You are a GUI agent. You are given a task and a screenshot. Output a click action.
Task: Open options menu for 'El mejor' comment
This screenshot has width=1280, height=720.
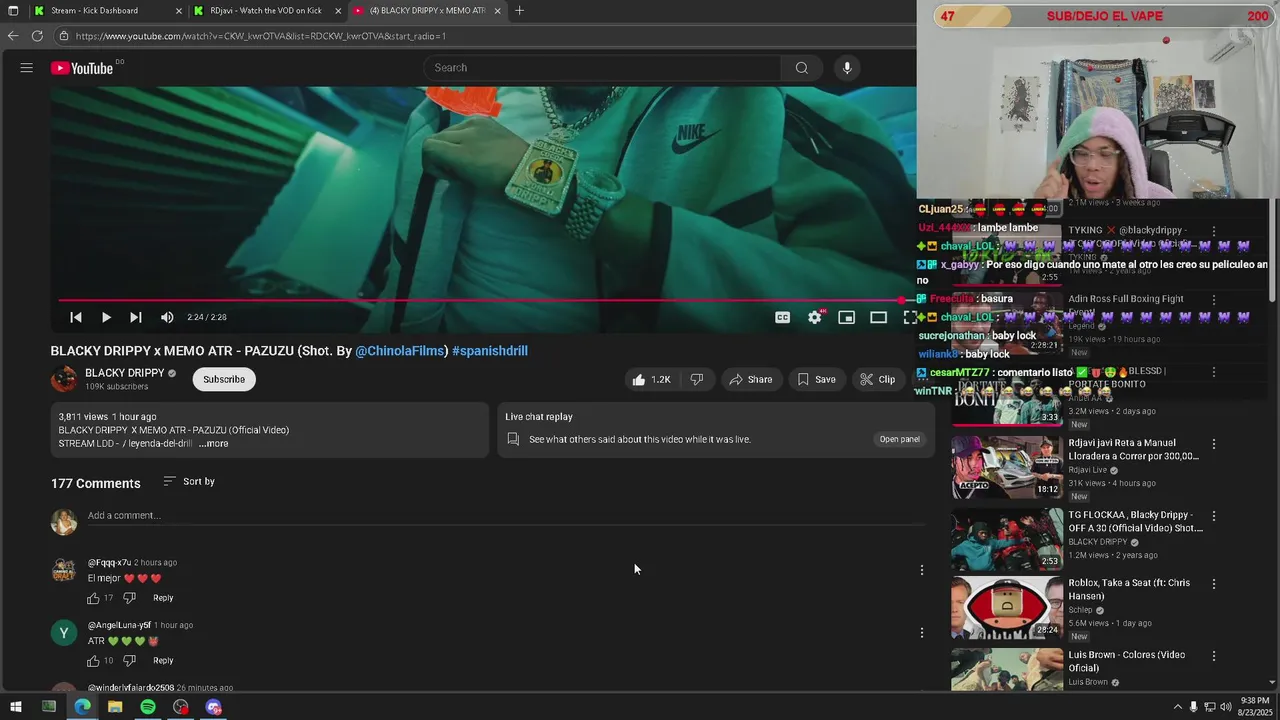pyautogui.click(x=922, y=570)
